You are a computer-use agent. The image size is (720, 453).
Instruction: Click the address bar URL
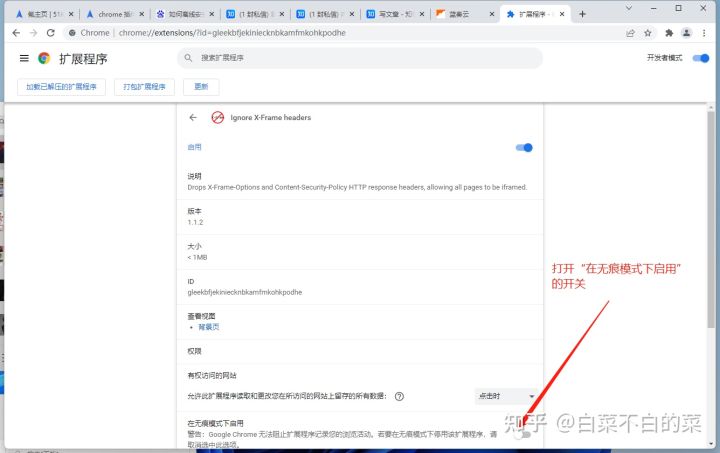point(232,33)
